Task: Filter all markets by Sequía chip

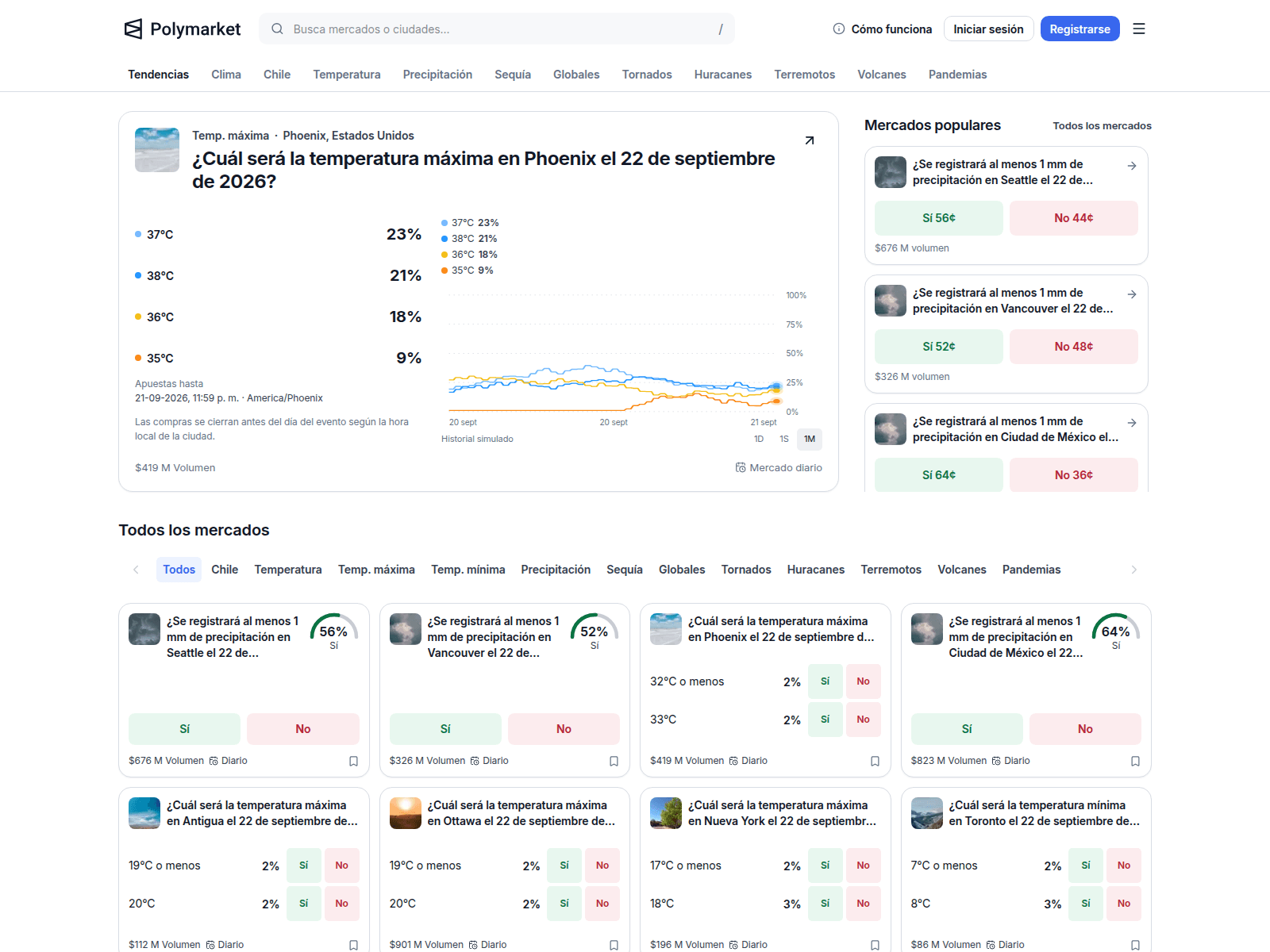Action: [625, 570]
